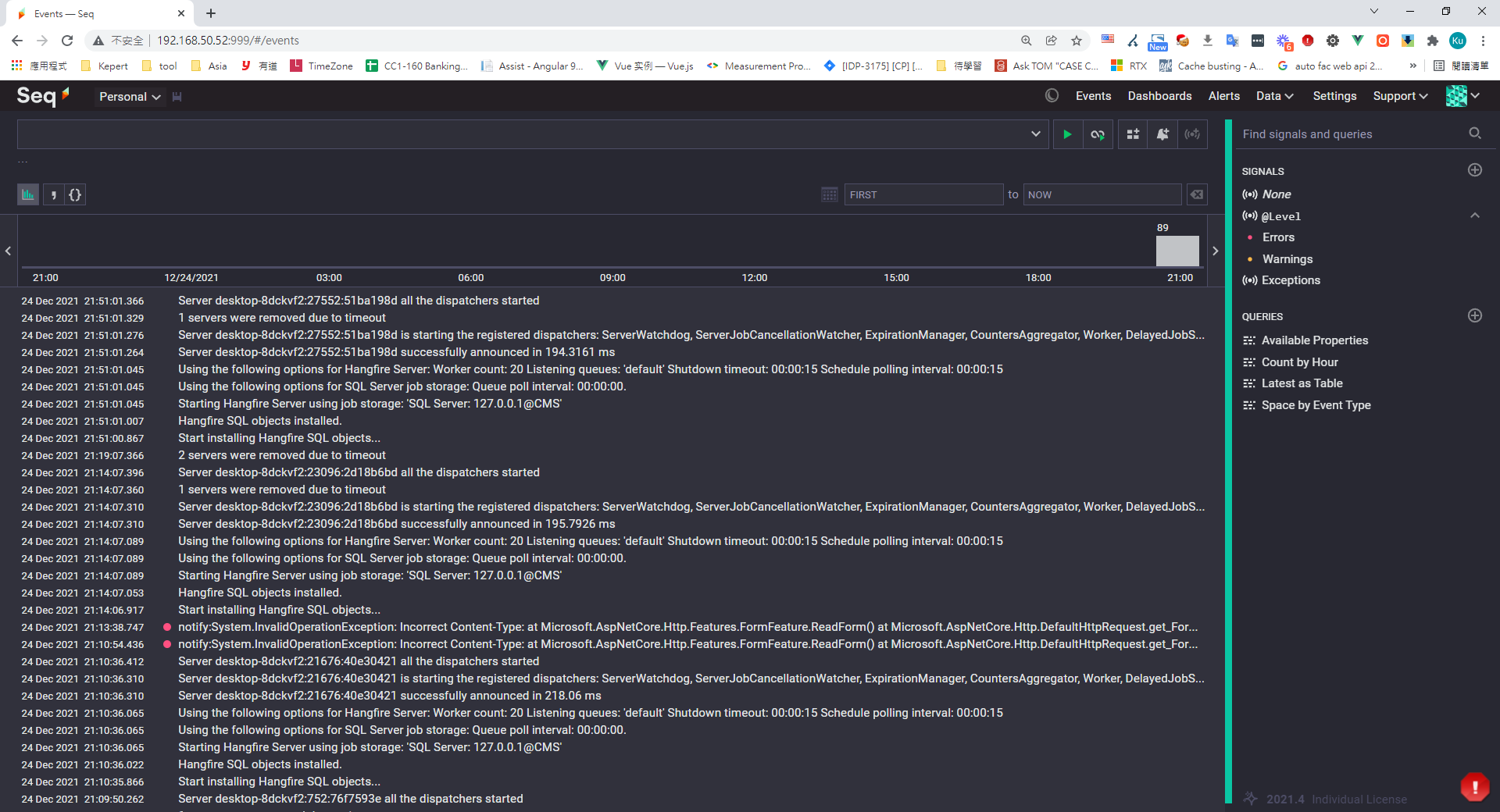Run the query with the green play button
The width and height of the screenshot is (1500, 812).
pos(1067,134)
